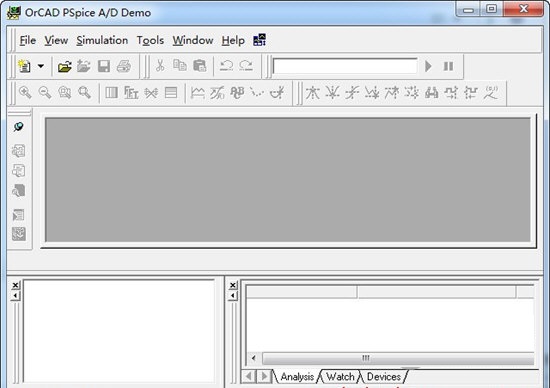Click the tab scroll right arrow
The height and width of the screenshot is (388, 550).
264,376
